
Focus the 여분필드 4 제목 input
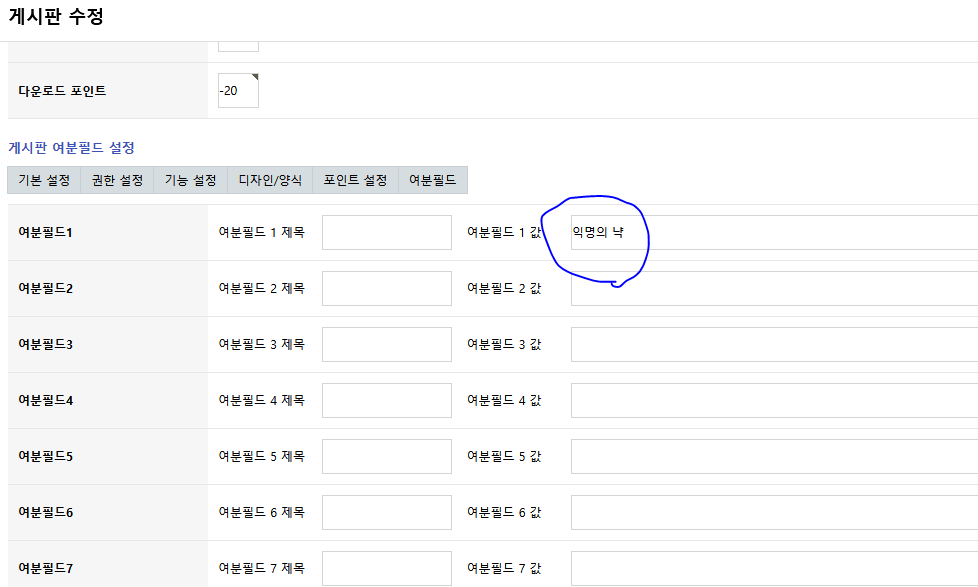[x=386, y=401]
